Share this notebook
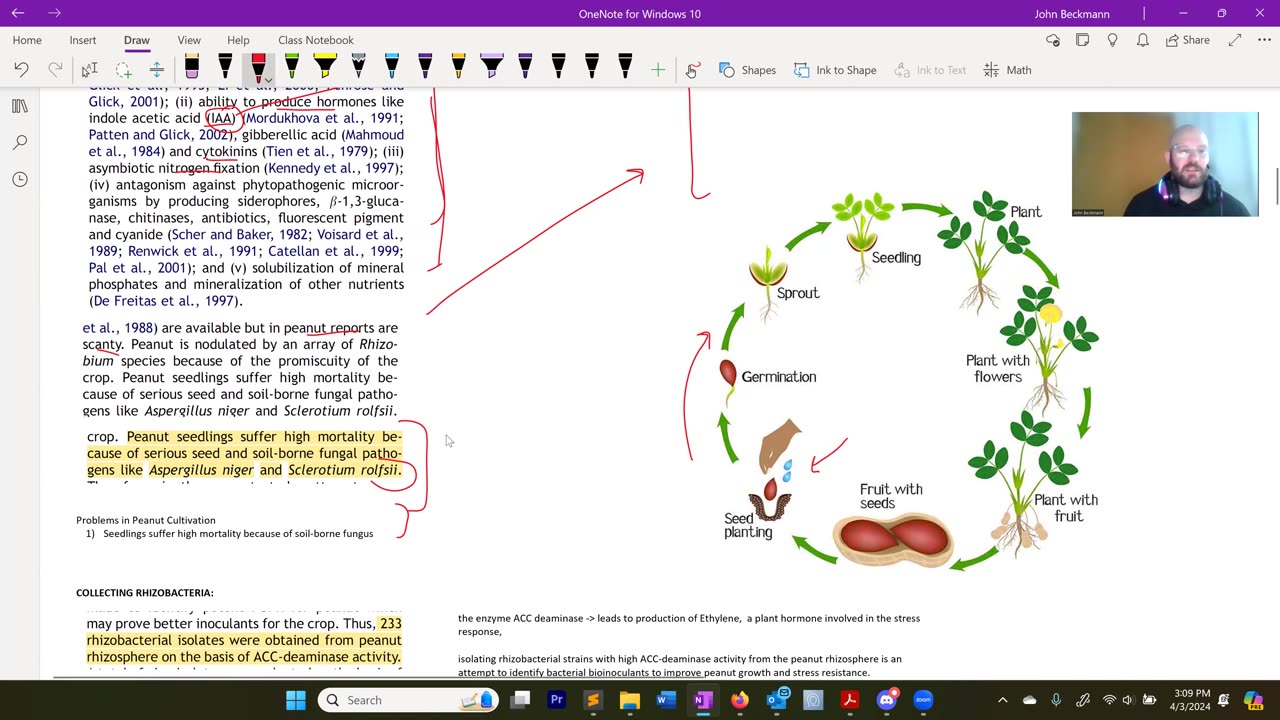 (1187, 40)
